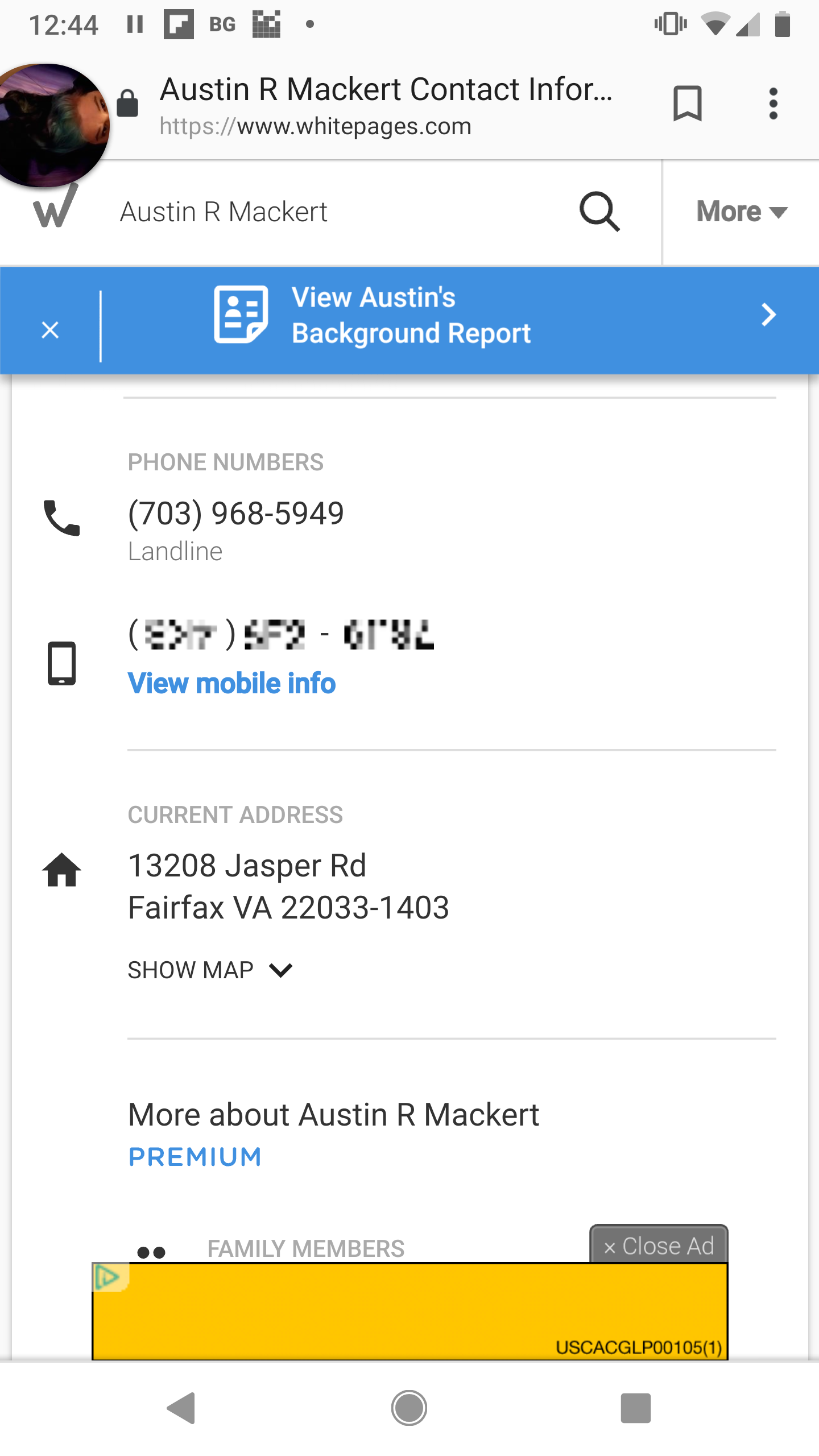Open the 13208 Jasper Rd address
The width and height of the screenshot is (819, 1456).
tap(247, 866)
